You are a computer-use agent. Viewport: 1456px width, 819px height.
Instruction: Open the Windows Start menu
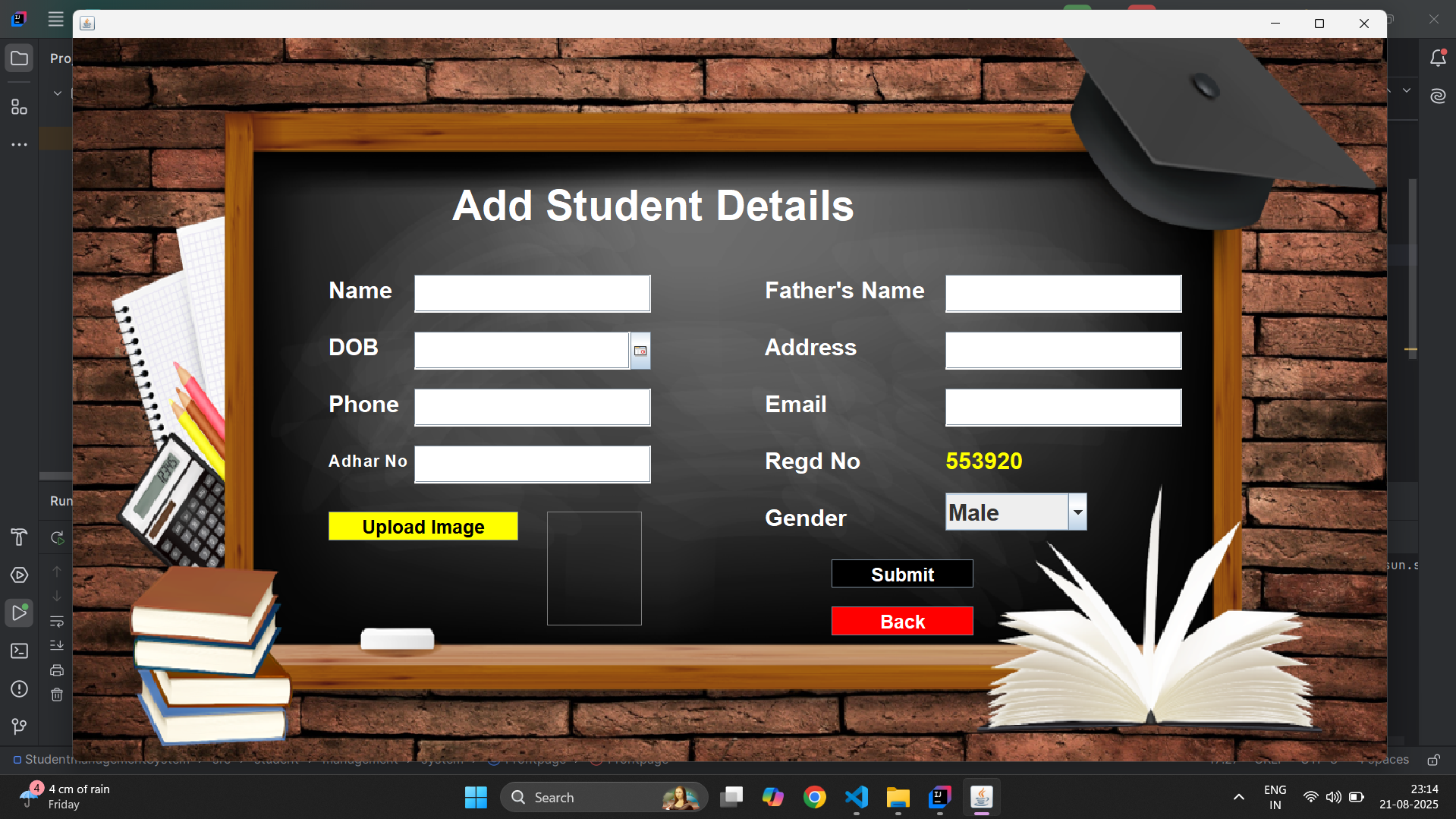click(476, 797)
